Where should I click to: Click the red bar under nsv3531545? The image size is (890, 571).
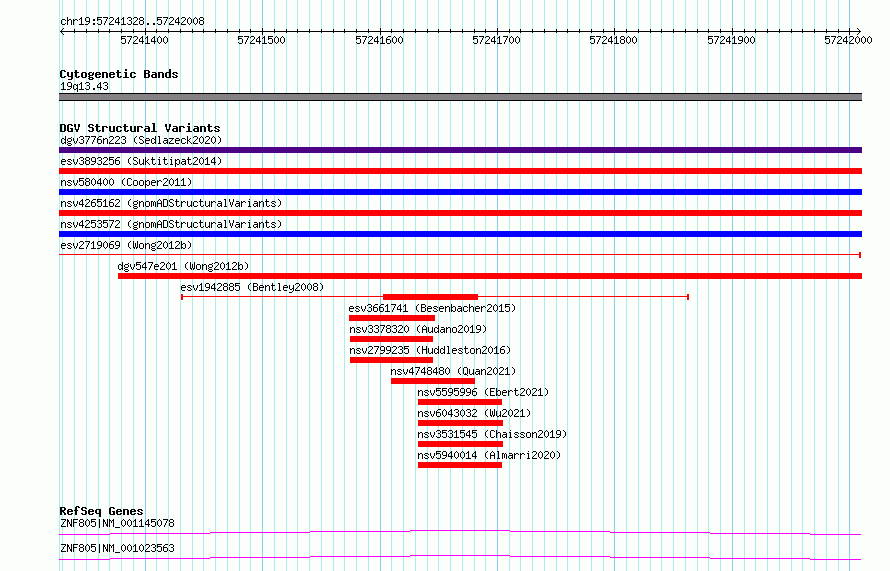point(460,444)
